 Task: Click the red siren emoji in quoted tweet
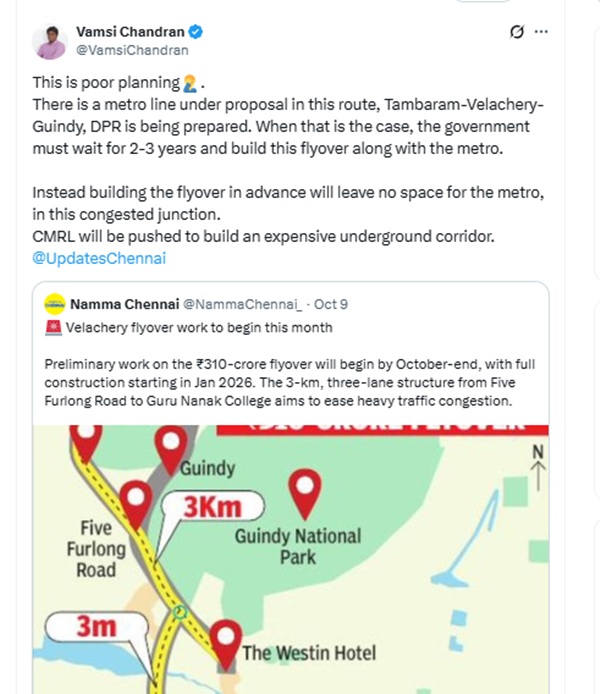tap(54, 327)
